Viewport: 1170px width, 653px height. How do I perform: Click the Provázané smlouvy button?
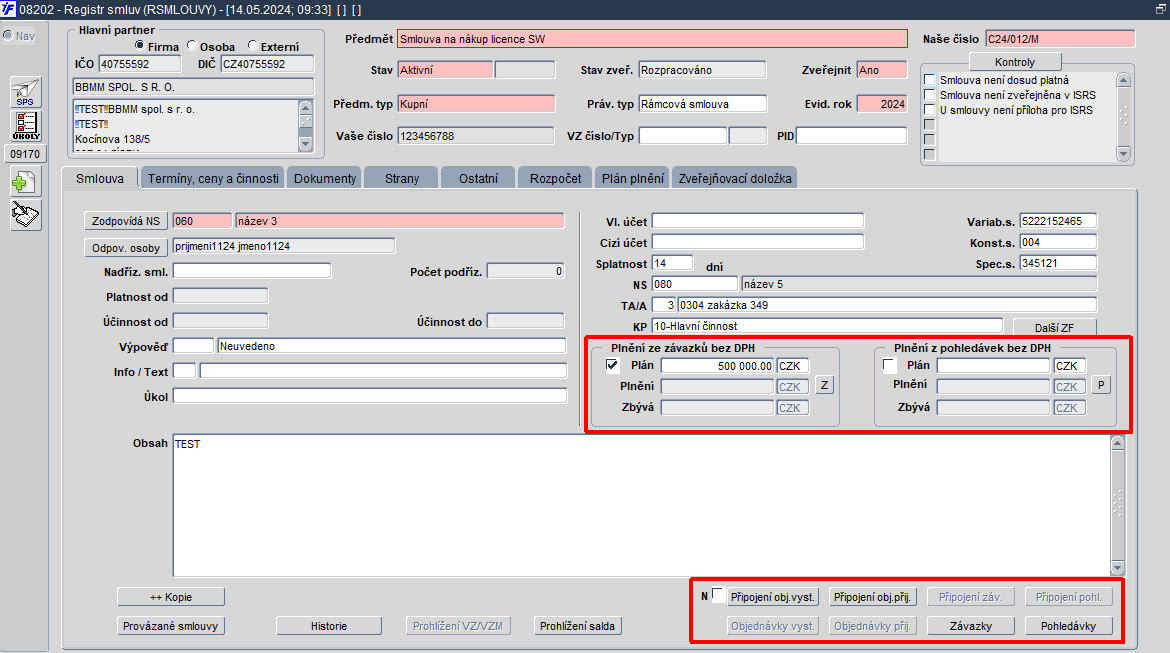tap(170, 626)
